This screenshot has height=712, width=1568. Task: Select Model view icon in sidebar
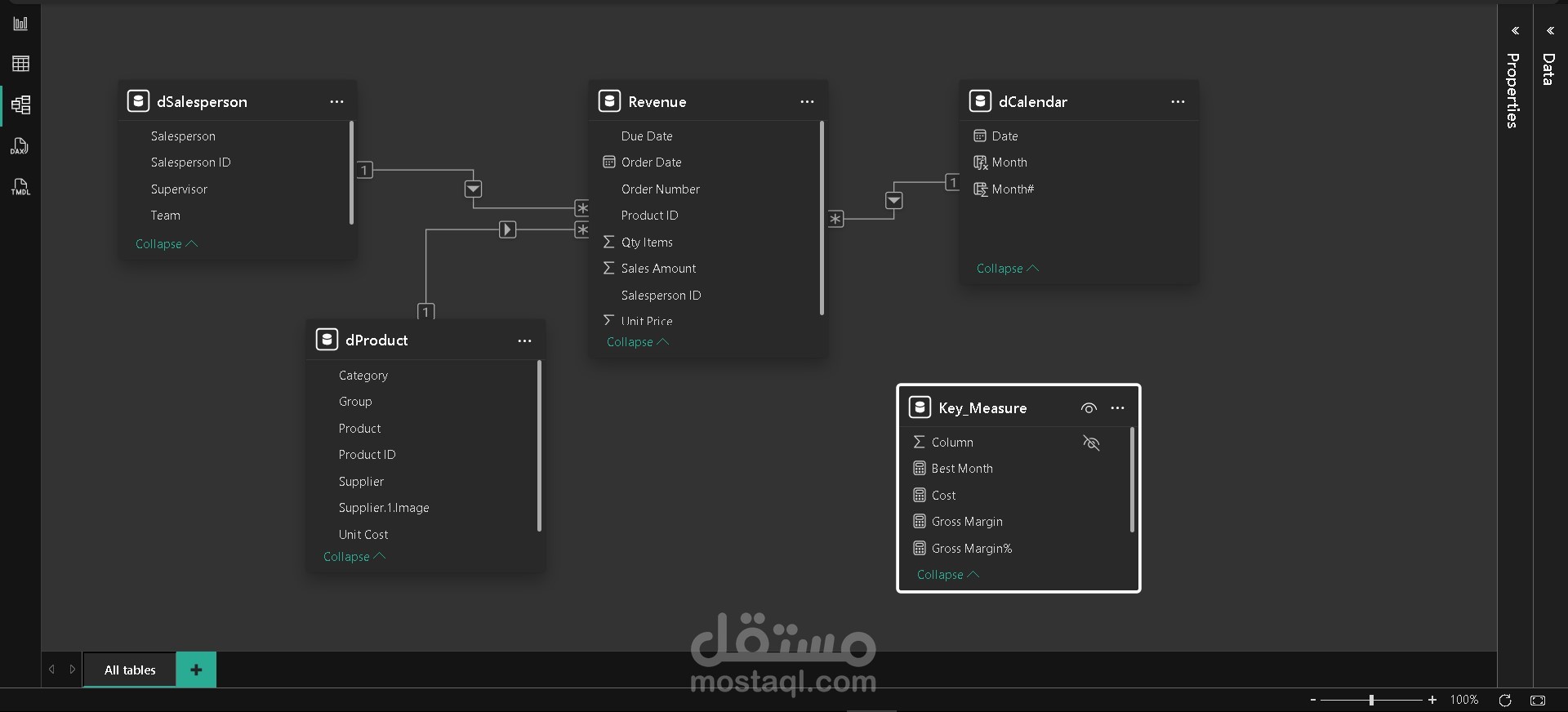(20, 105)
